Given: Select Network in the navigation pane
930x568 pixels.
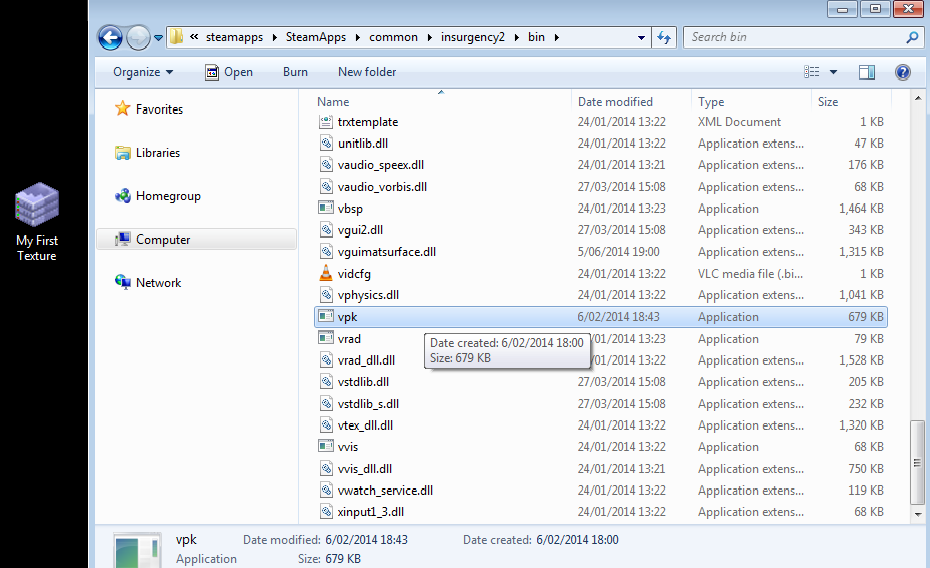Looking at the screenshot, I should pyautogui.click(x=148, y=282).
